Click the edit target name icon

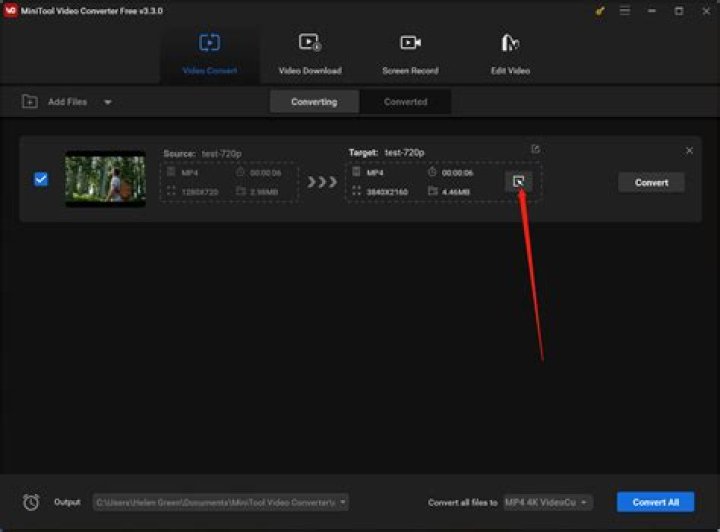click(535, 149)
